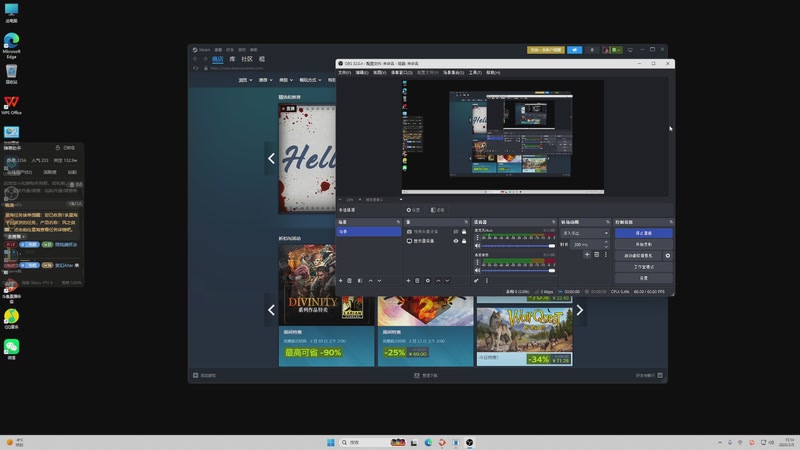The image size is (800, 450).
Task: Open OBS View menu
Action: [379, 72]
